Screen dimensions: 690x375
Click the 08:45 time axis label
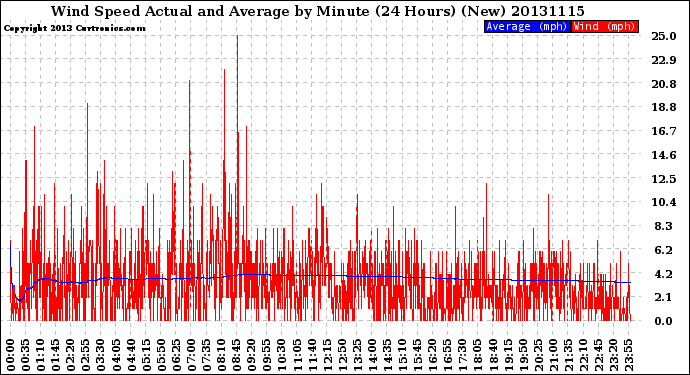[x=236, y=355]
